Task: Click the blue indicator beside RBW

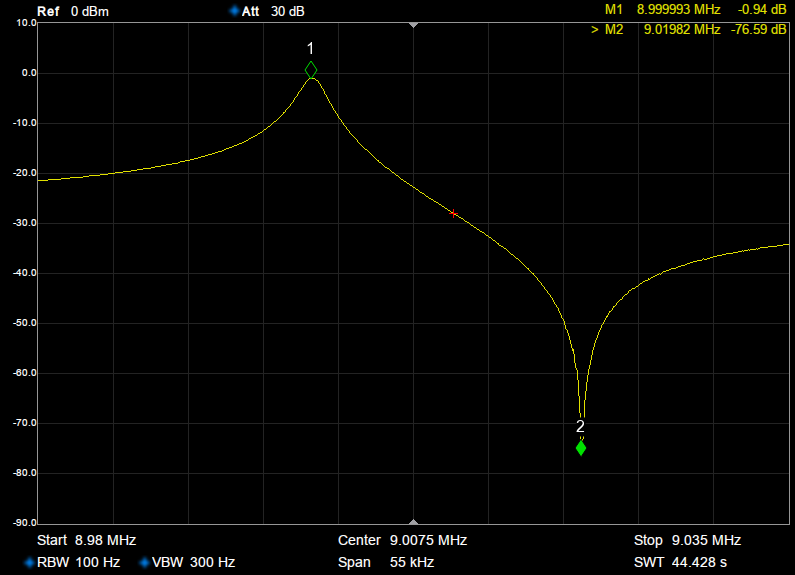Action: (x=29, y=563)
